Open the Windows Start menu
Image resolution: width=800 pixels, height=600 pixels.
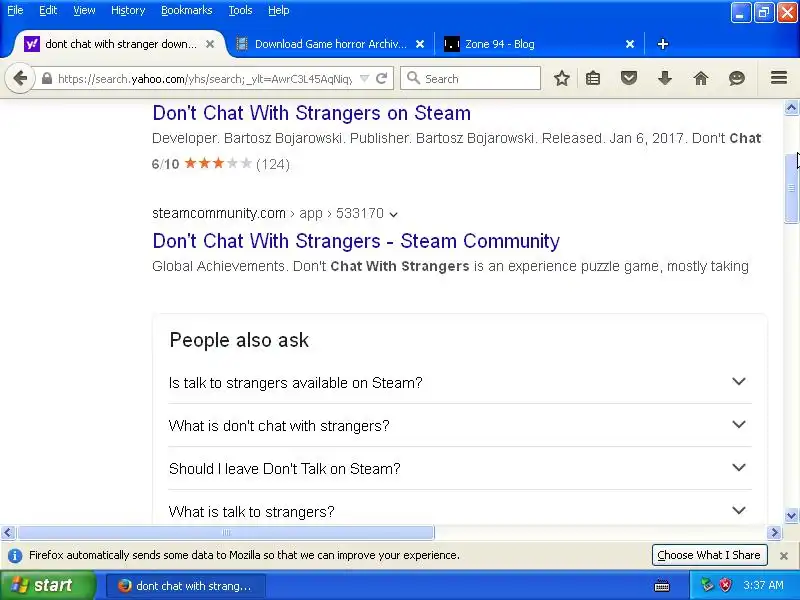[47, 585]
